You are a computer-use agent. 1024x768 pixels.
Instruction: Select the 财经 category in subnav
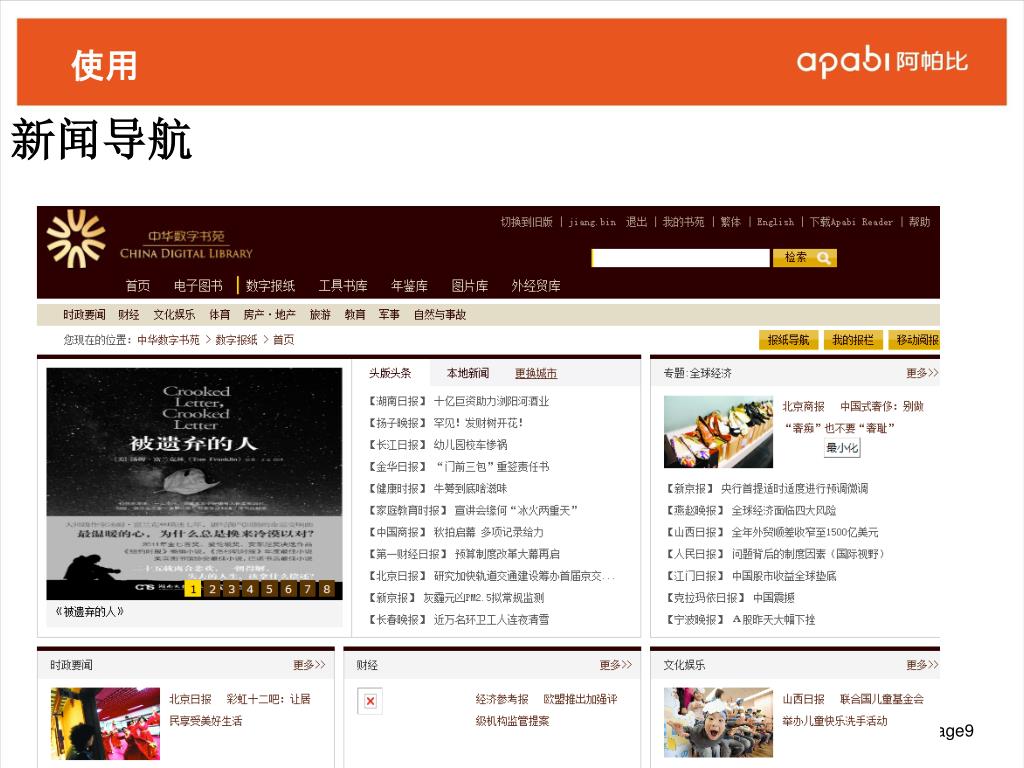pos(129,315)
